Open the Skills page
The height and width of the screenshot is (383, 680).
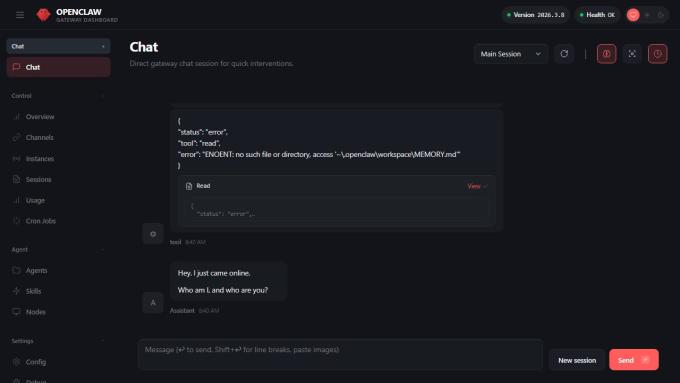[58, 291]
